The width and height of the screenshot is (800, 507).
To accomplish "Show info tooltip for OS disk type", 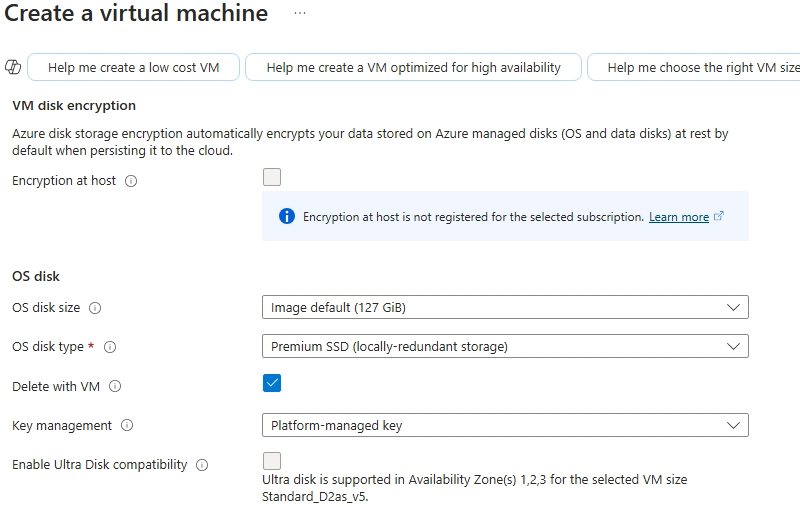I will 110,347.
